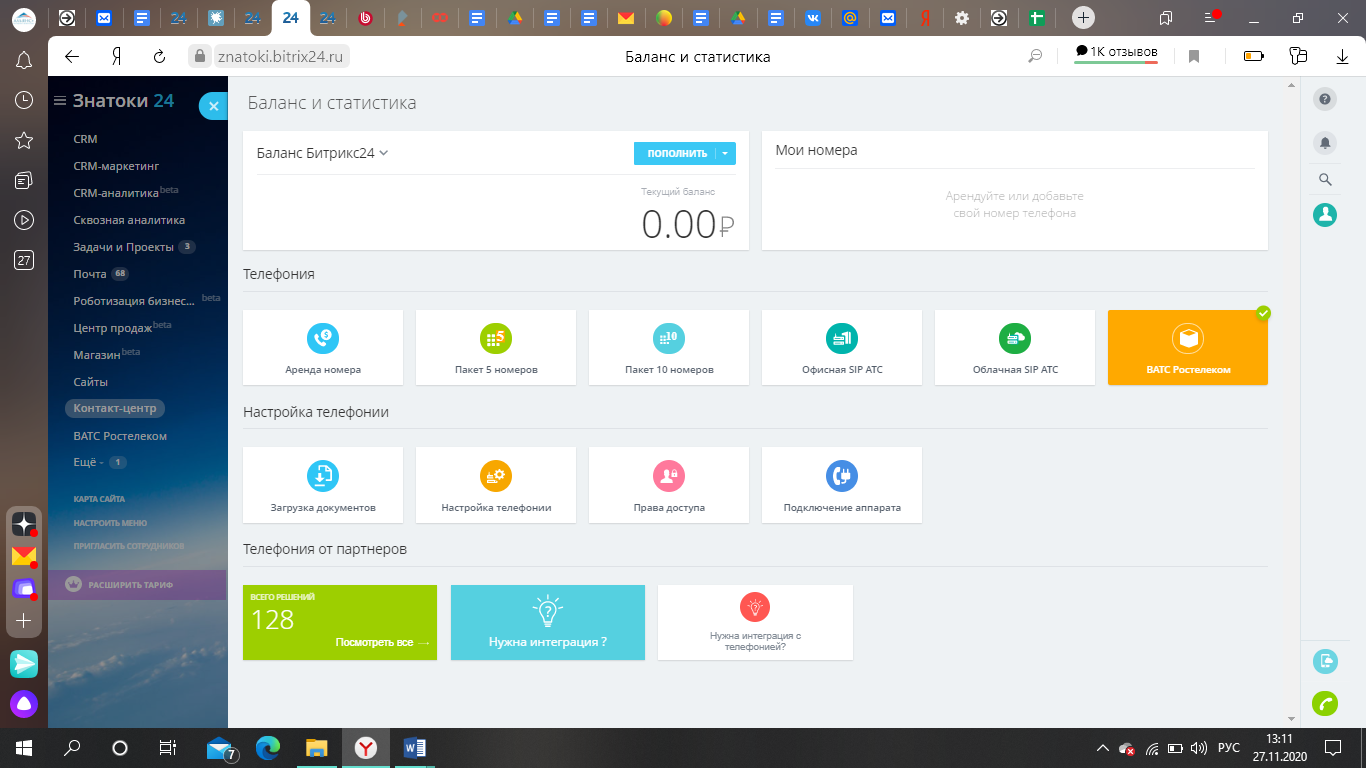The width and height of the screenshot is (1366, 768).
Task: Open the Загрузка документов icon tile
Action: point(323,485)
